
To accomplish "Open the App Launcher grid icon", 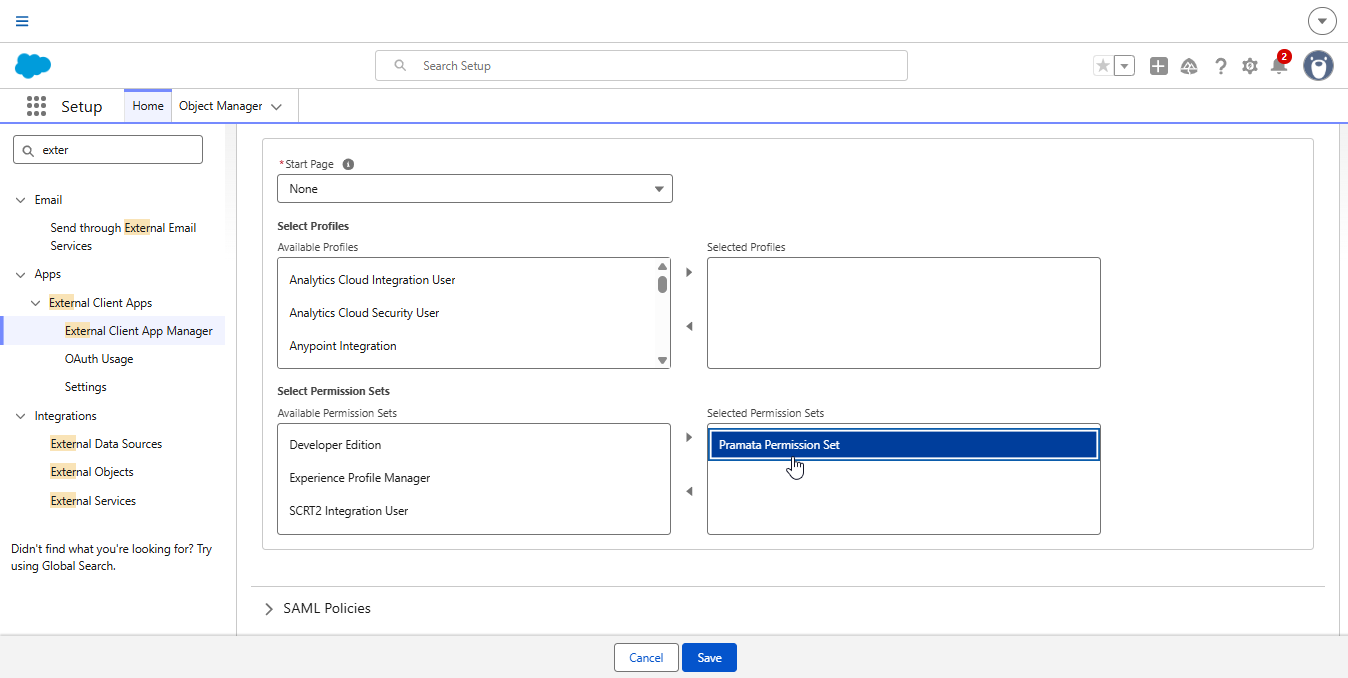I will (x=37, y=106).
